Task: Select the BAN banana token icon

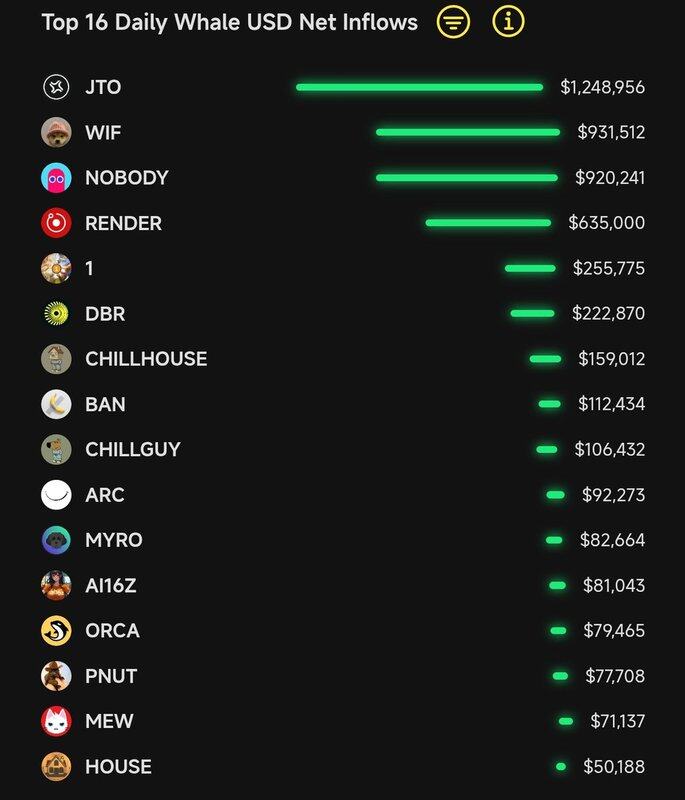Action: tap(56, 404)
